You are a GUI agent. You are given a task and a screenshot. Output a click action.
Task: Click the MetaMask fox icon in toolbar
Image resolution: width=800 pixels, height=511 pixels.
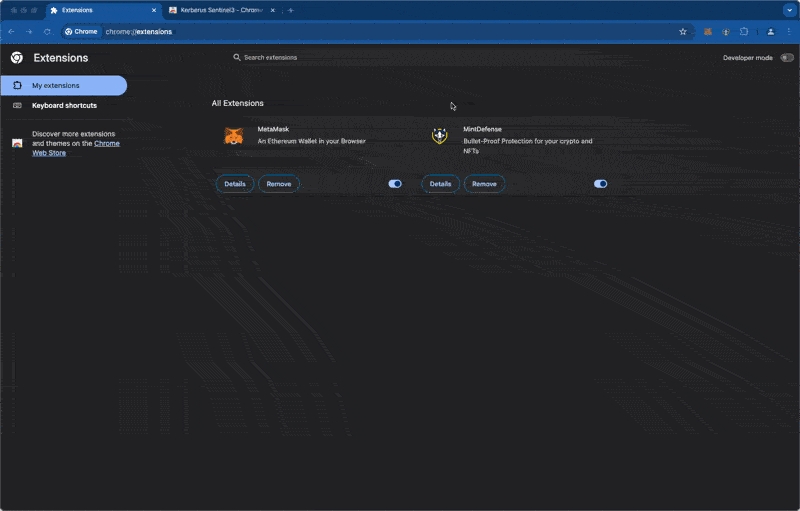coord(708,31)
